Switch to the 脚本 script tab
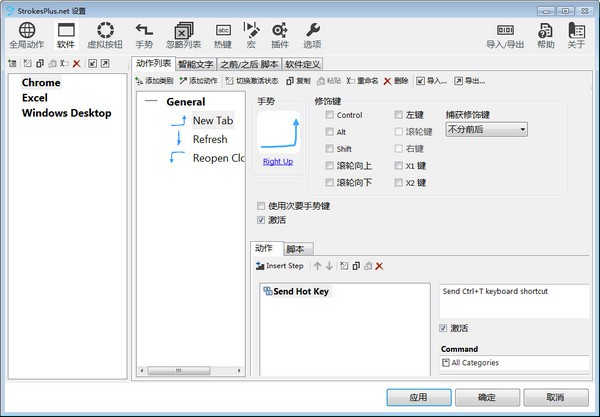This screenshot has height=417, width=600. click(297, 249)
